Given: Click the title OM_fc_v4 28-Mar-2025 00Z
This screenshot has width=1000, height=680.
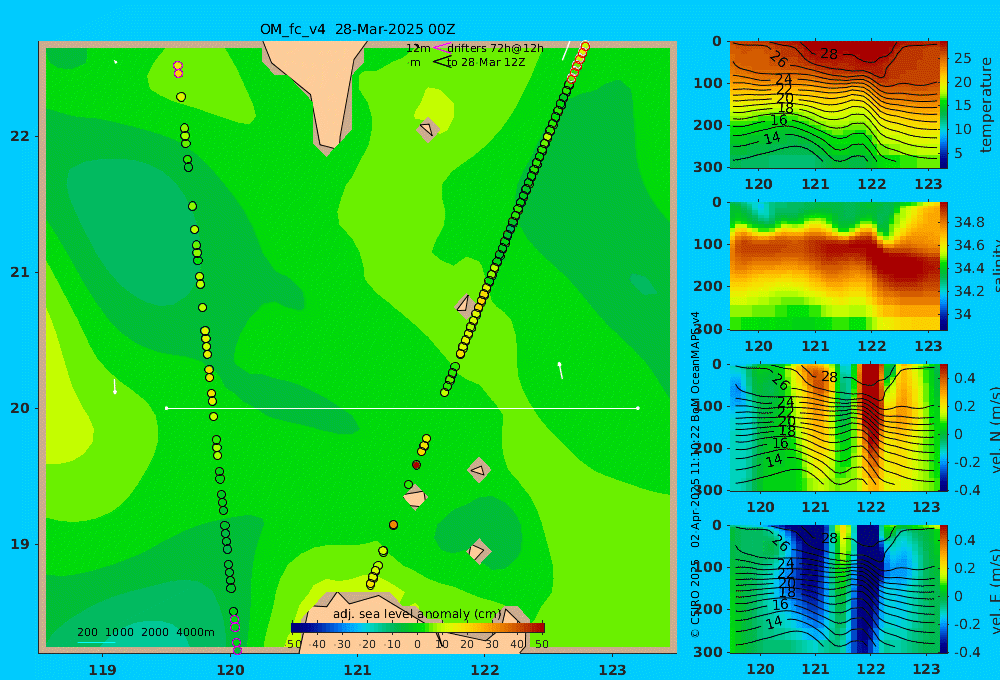Looking at the screenshot, I should point(357,29).
